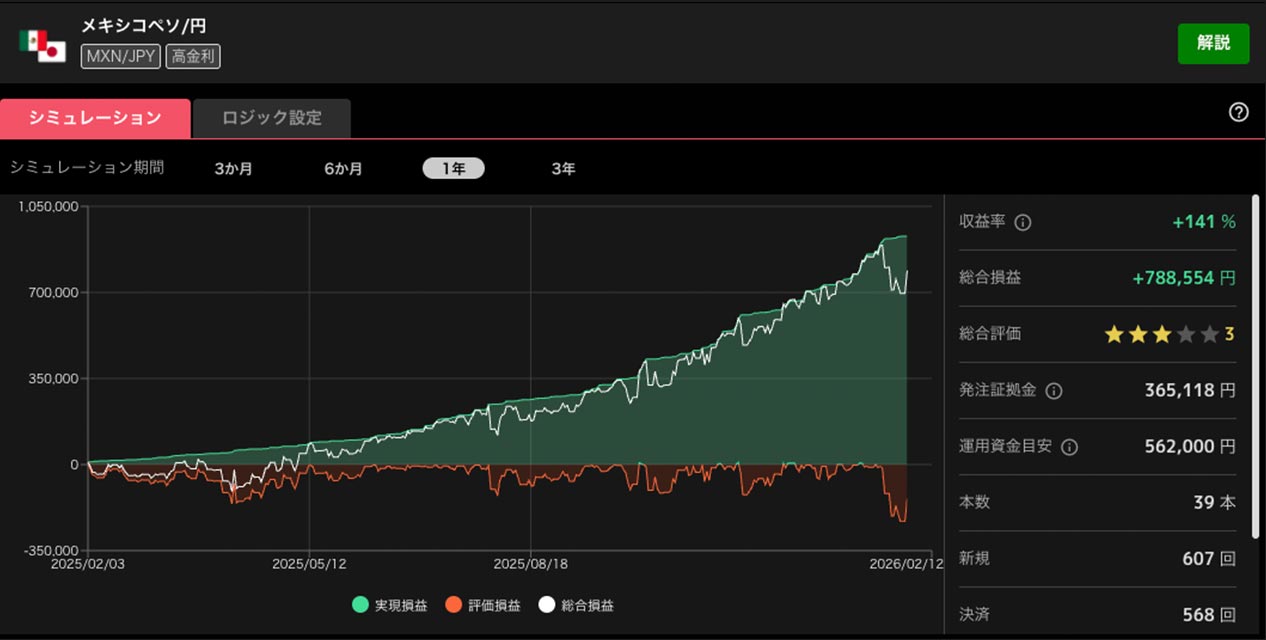Click the 高金利 tag label

point(192,56)
